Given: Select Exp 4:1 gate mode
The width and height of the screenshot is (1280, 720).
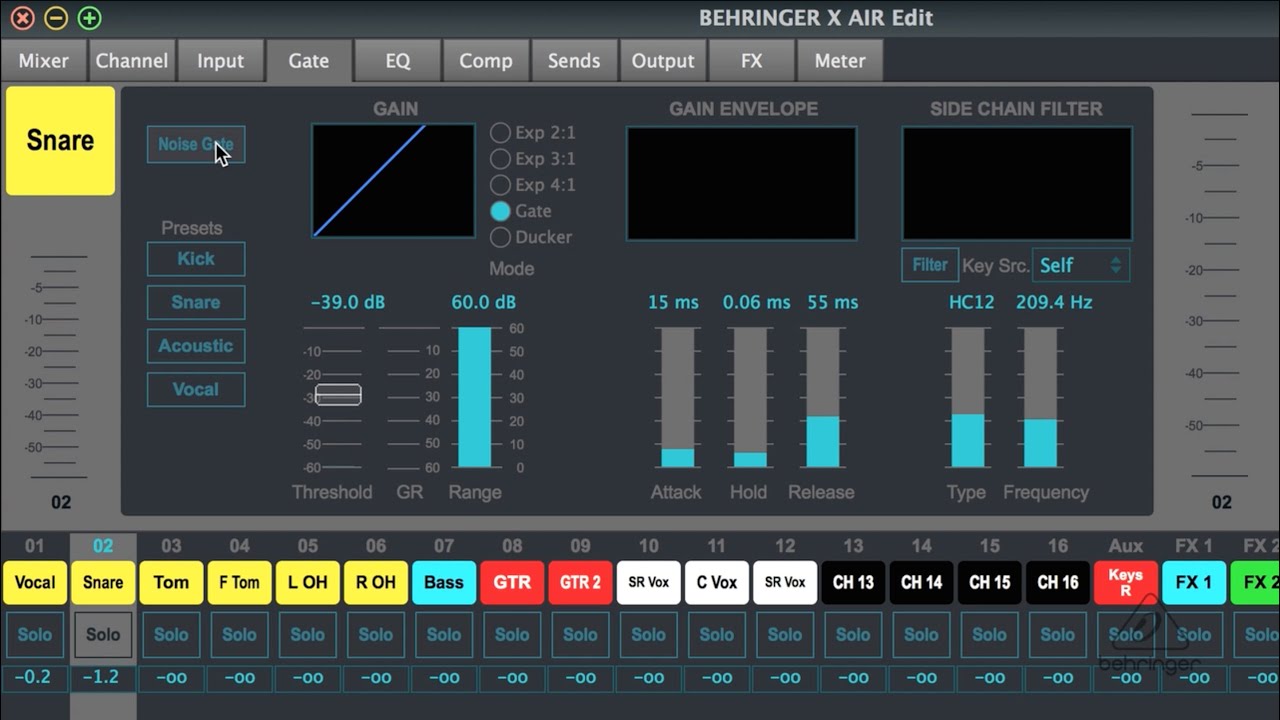Looking at the screenshot, I should point(500,185).
